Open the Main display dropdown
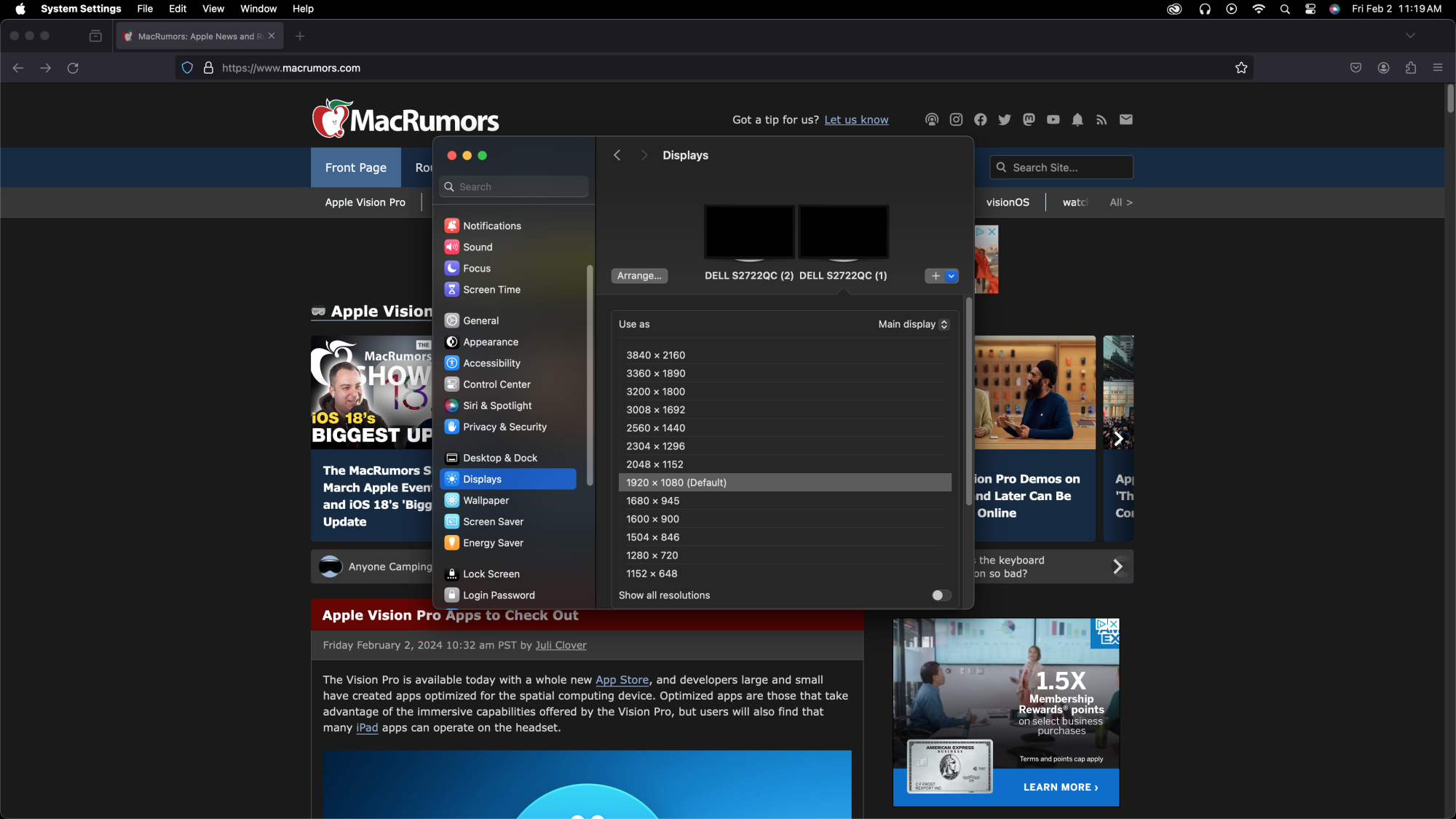 click(x=913, y=324)
